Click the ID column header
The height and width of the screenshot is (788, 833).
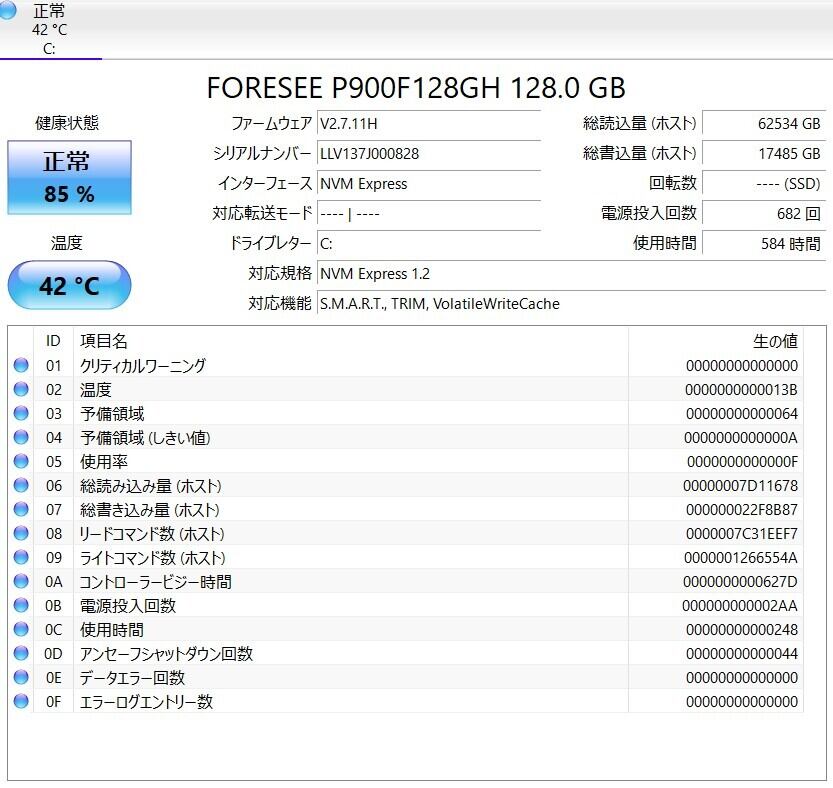click(53, 341)
